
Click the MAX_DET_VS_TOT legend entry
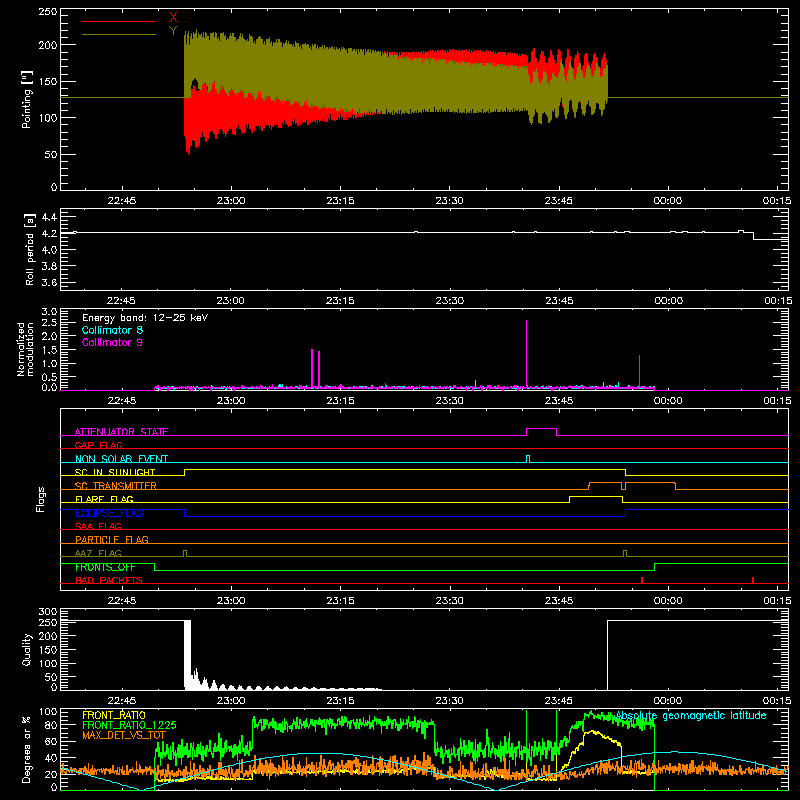[x=124, y=735]
